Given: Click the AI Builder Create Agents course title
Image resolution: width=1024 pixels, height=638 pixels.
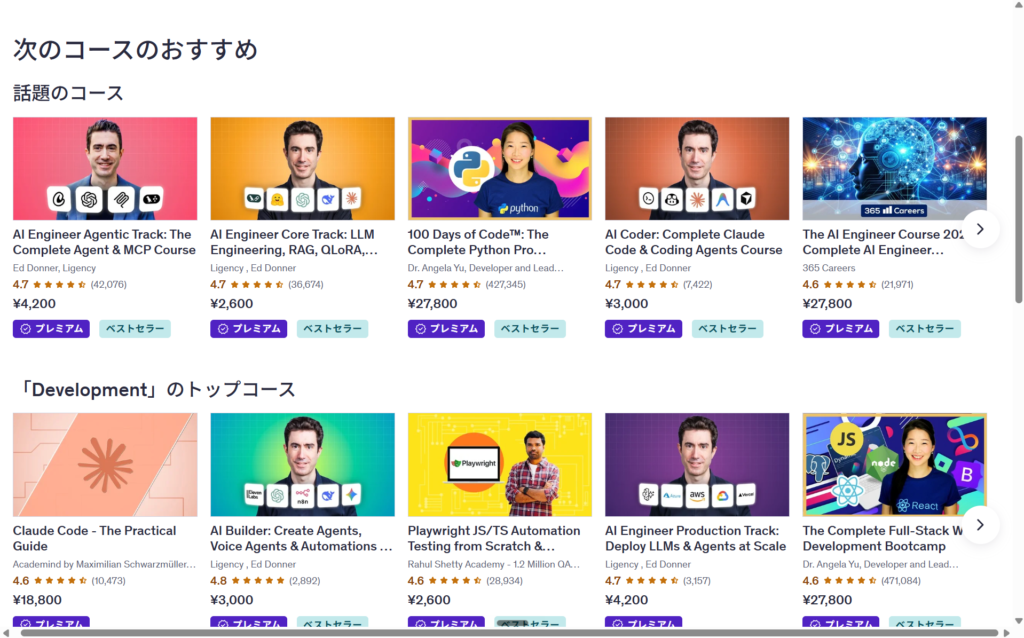Looking at the screenshot, I should tap(301, 539).
